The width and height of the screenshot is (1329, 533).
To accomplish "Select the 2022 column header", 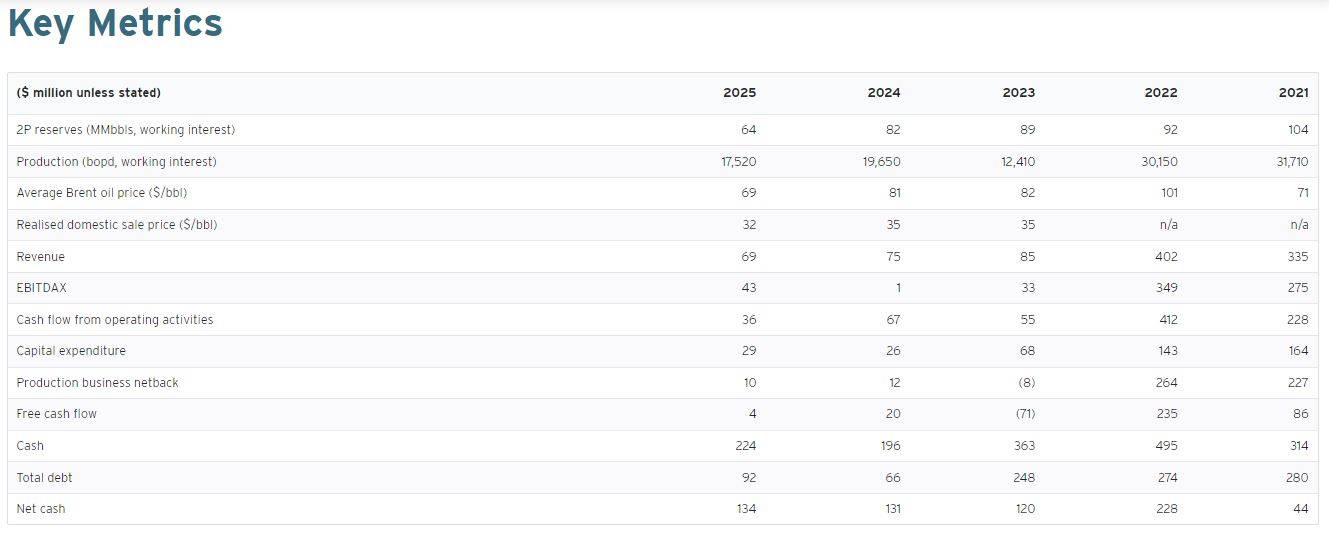I will point(1160,93).
